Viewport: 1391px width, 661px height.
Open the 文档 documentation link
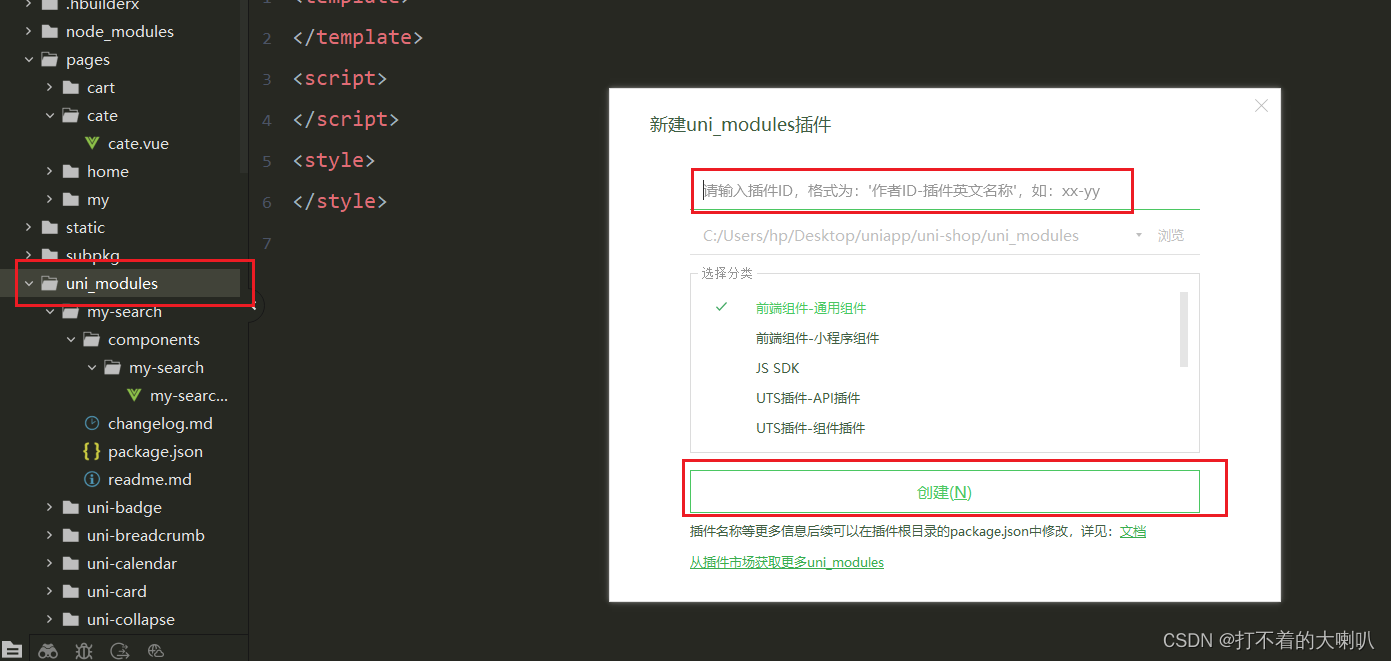pyautogui.click(x=1133, y=531)
